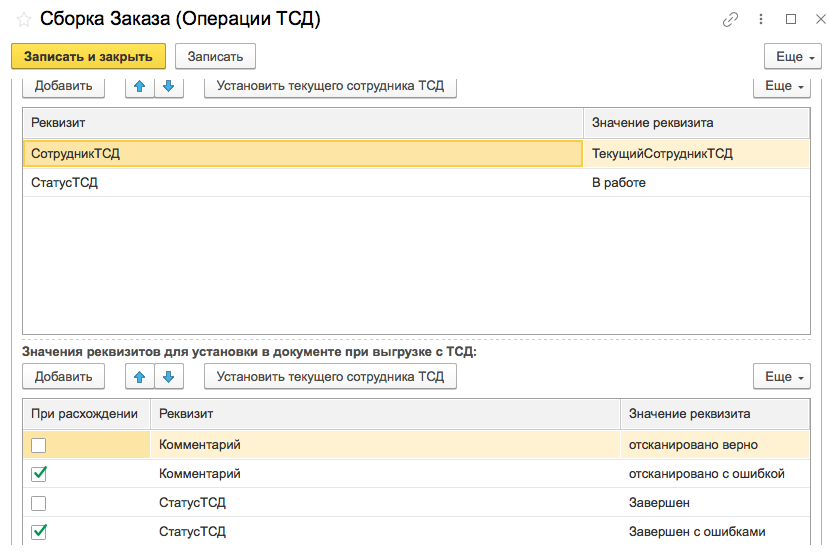Click Реквизит column header in lower table
This screenshot has width=827, height=556.
click(x=386, y=414)
